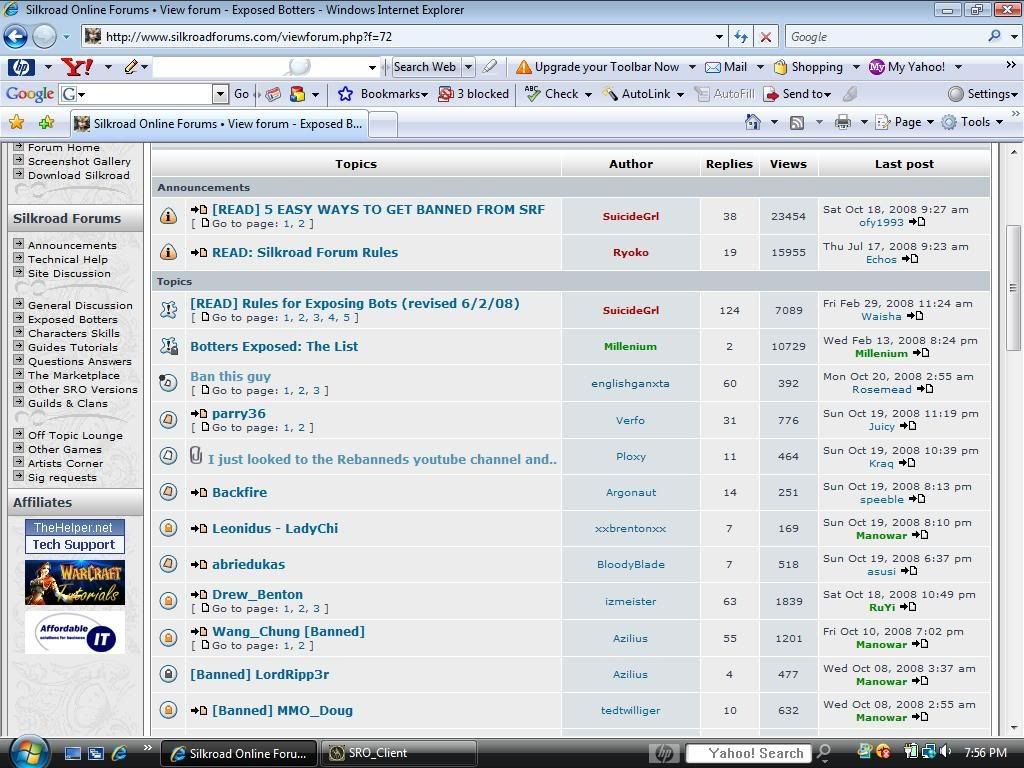Screen dimensions: 1024x768
Task: Click the Affordable IT affiliate banner
Action: (74, 632)
